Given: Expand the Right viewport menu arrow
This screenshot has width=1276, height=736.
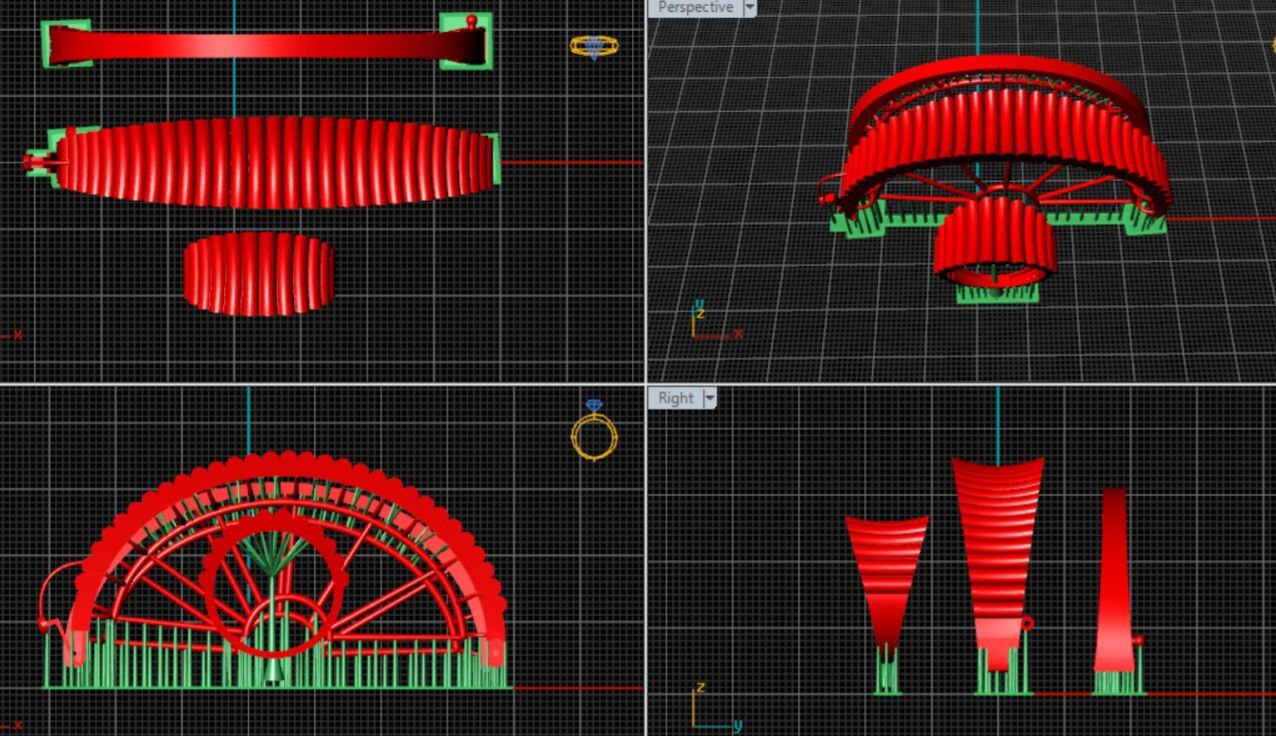Looking at the screenshot, I should tap(710, 398).
